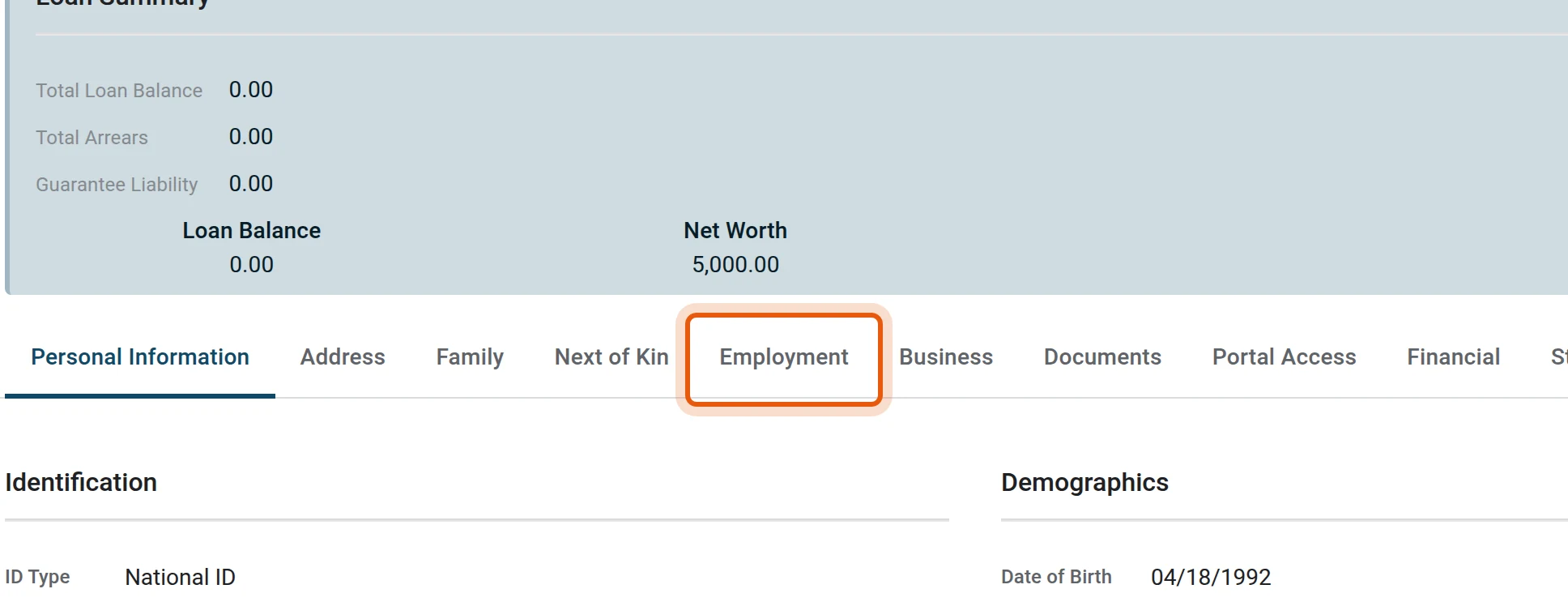Select date of birth 04/18/1992
The height and width of the screenshot is (606, 1568).
tap(1211, 578)
